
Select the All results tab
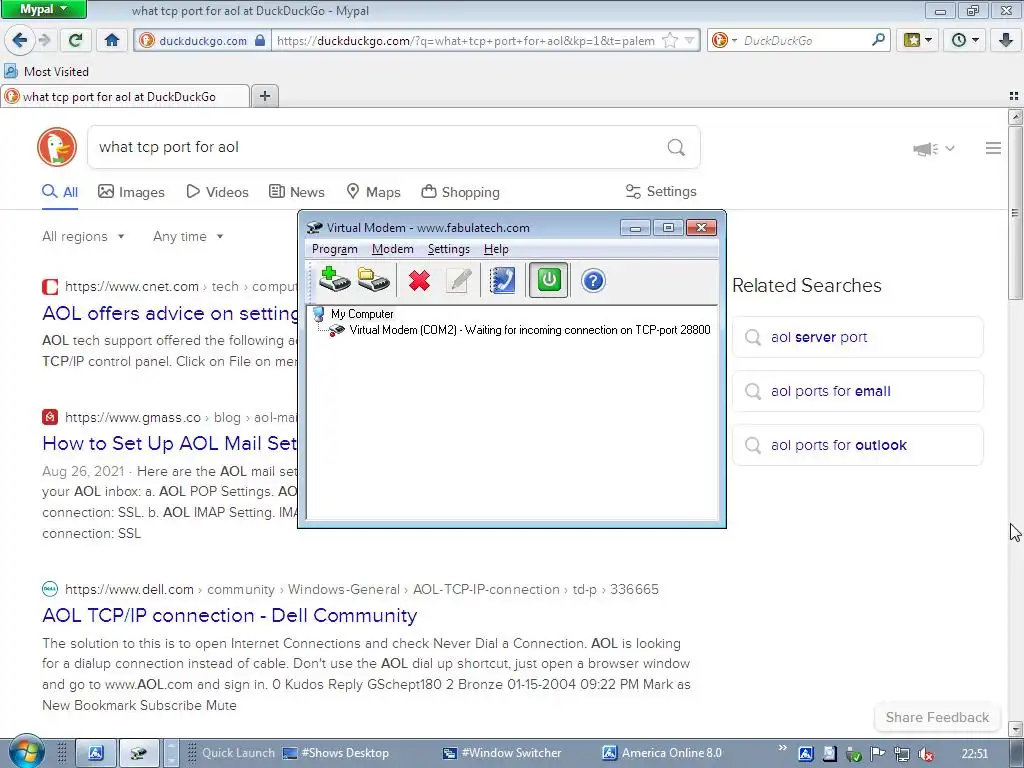tap(59, 192)
